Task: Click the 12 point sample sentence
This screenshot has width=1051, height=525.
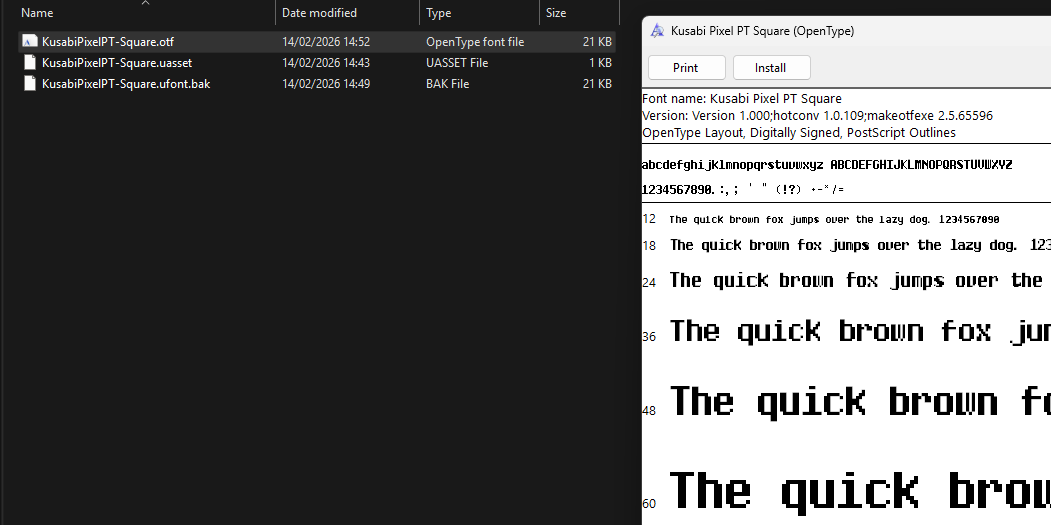Action: (x=834, y=219)
